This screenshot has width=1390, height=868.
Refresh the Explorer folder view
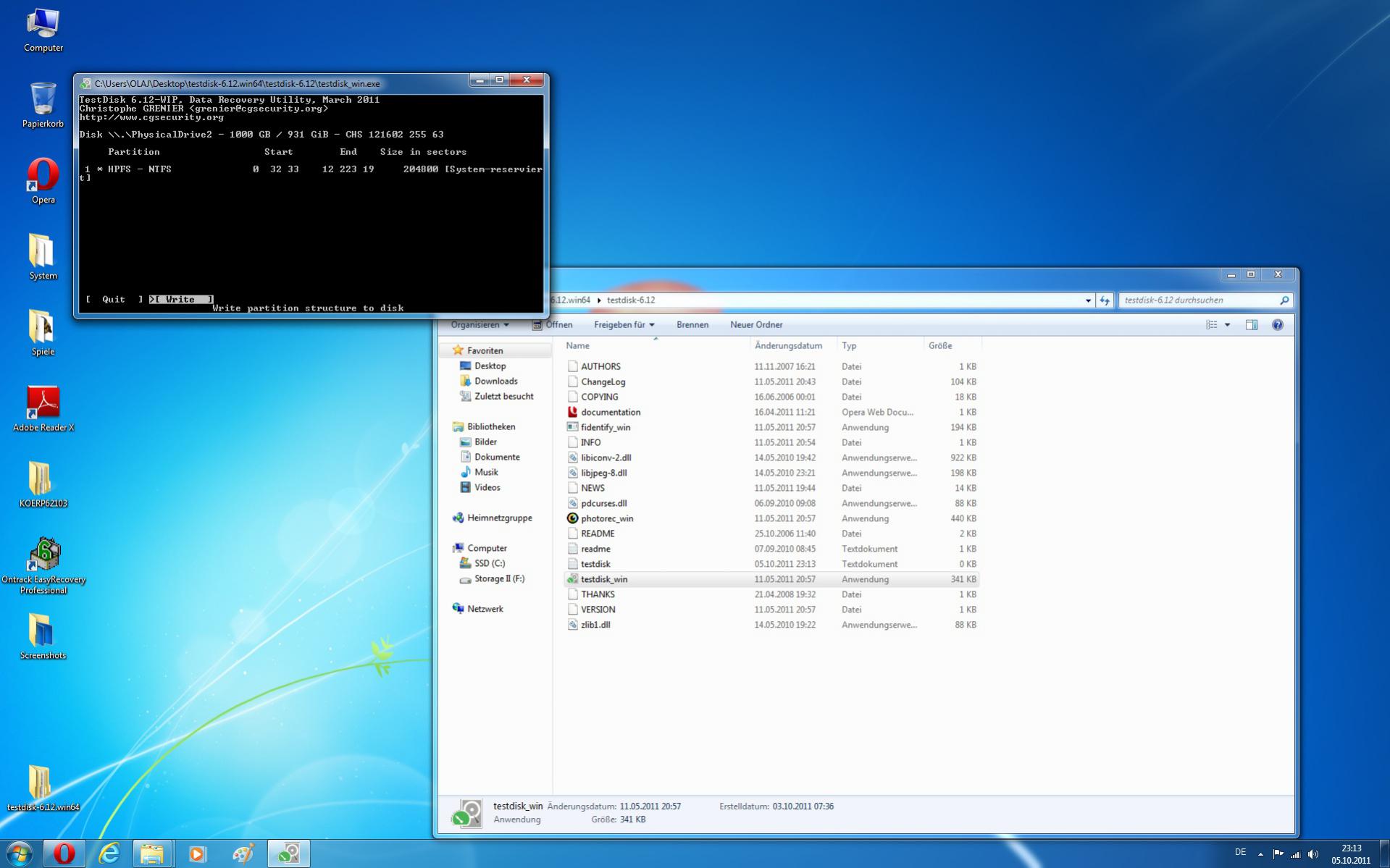1105,300
